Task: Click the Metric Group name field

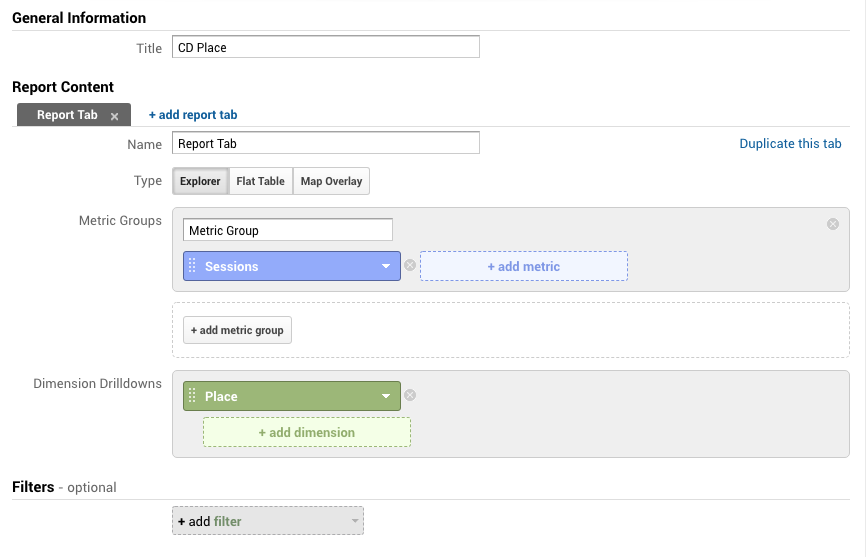Action: [x=288, y=230]
